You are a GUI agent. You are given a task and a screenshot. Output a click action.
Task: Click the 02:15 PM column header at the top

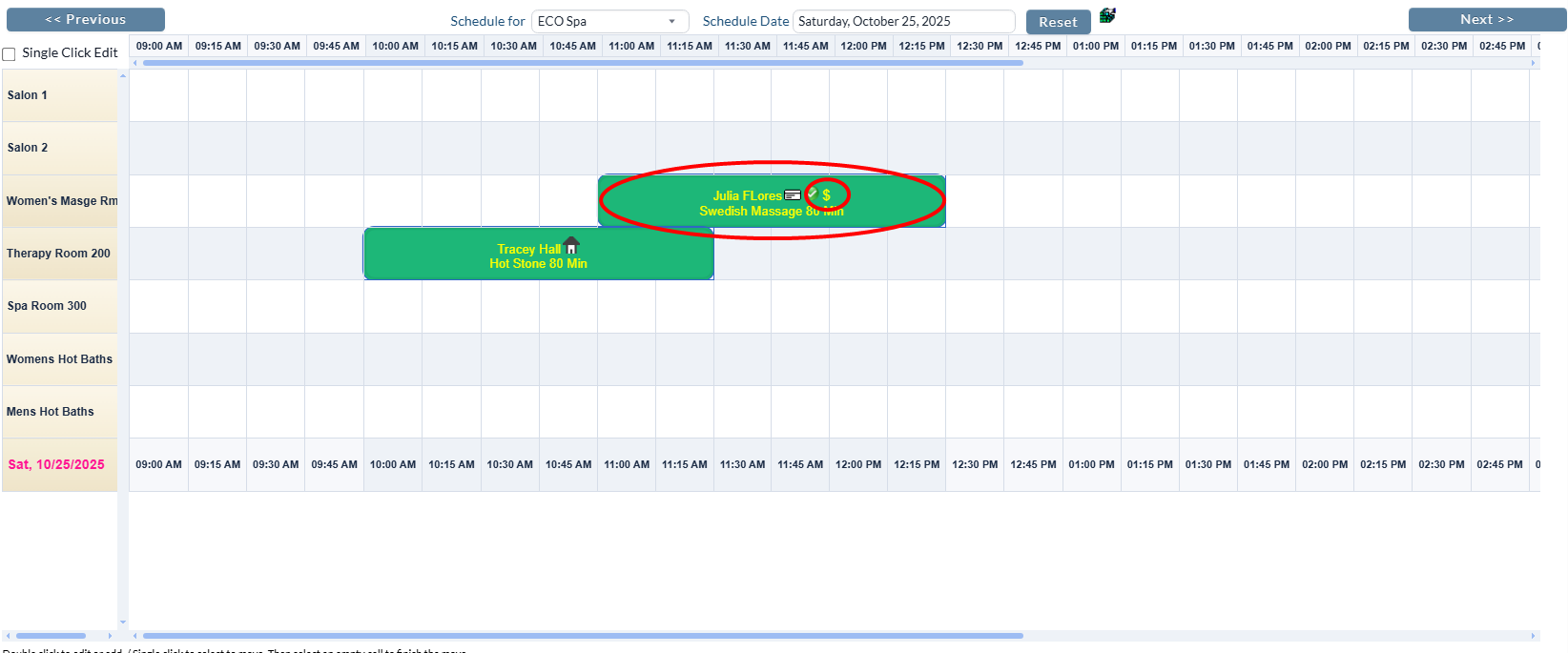pyautogui.click(x=1386, y=46)
